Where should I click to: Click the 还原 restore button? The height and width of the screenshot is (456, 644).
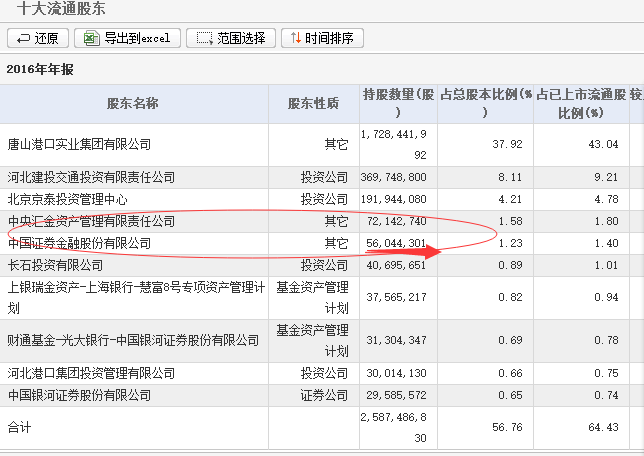38,38
